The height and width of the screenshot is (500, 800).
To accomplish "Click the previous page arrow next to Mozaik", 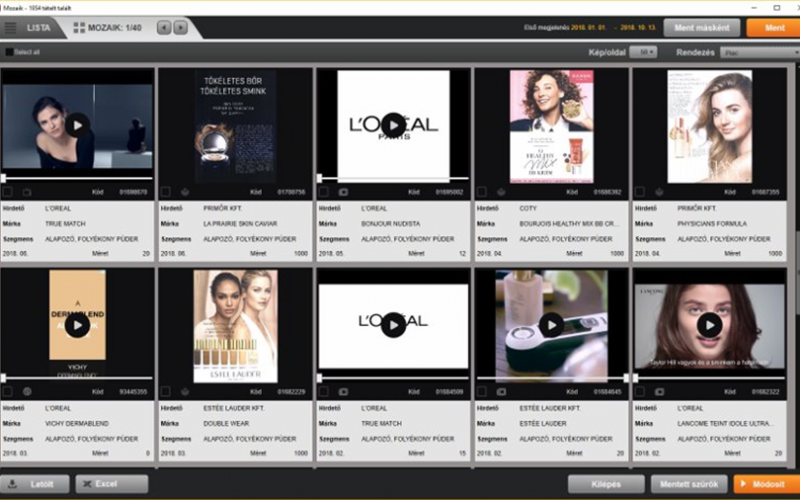I will (x=165, y=28).
